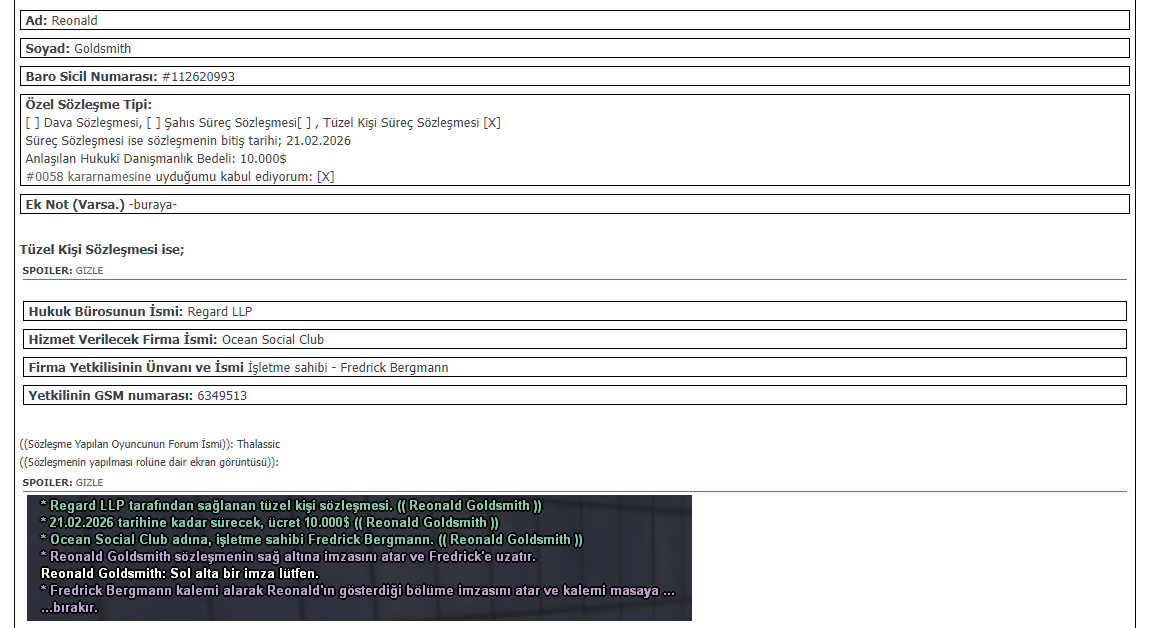This screenshot has height=628, width=1153.
Task: Click the Dava Sözleşmesi empty bracket option
Action: click(32, 123)
